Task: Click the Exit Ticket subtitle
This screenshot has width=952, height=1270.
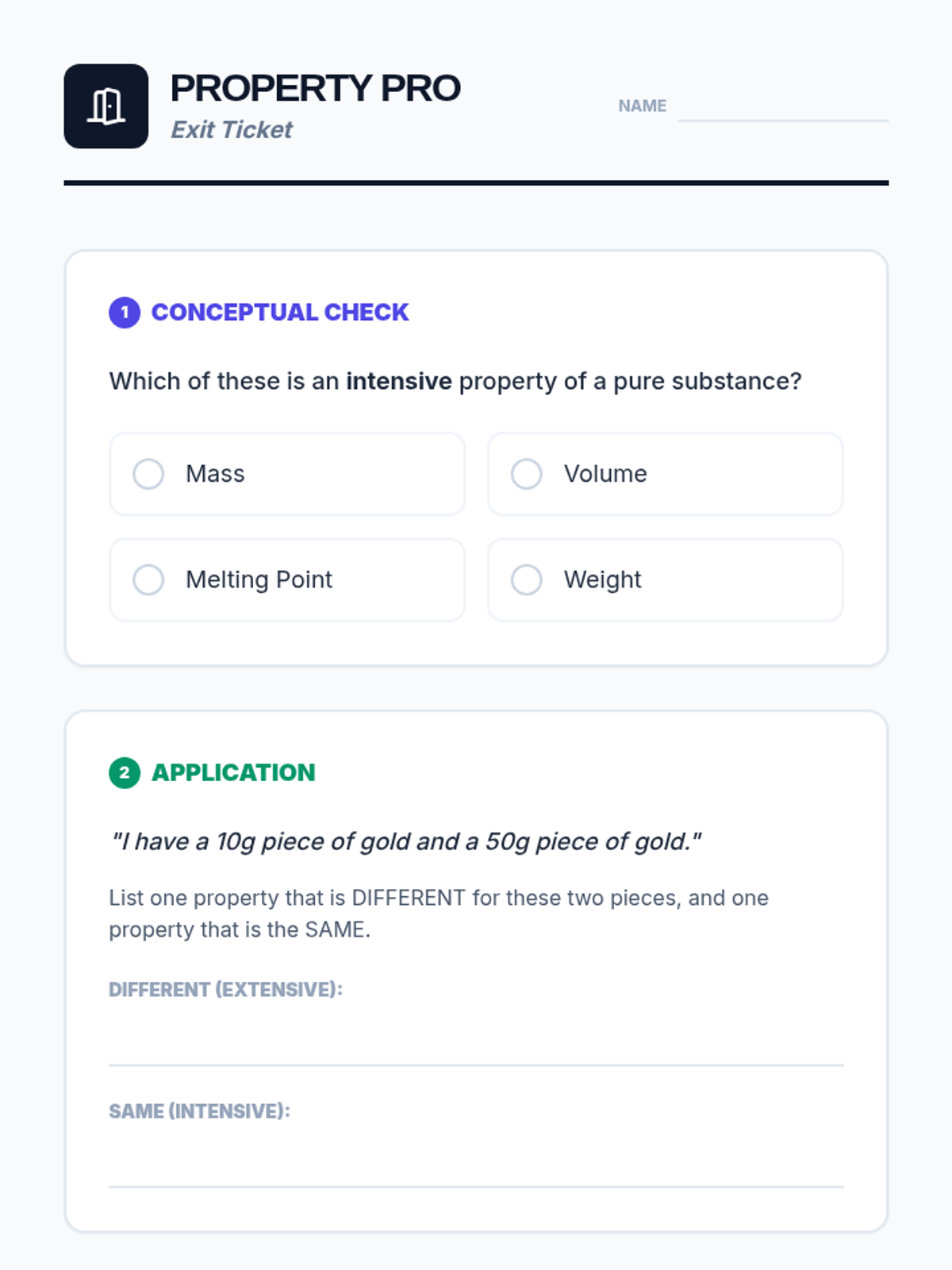Action: [232, 129]
